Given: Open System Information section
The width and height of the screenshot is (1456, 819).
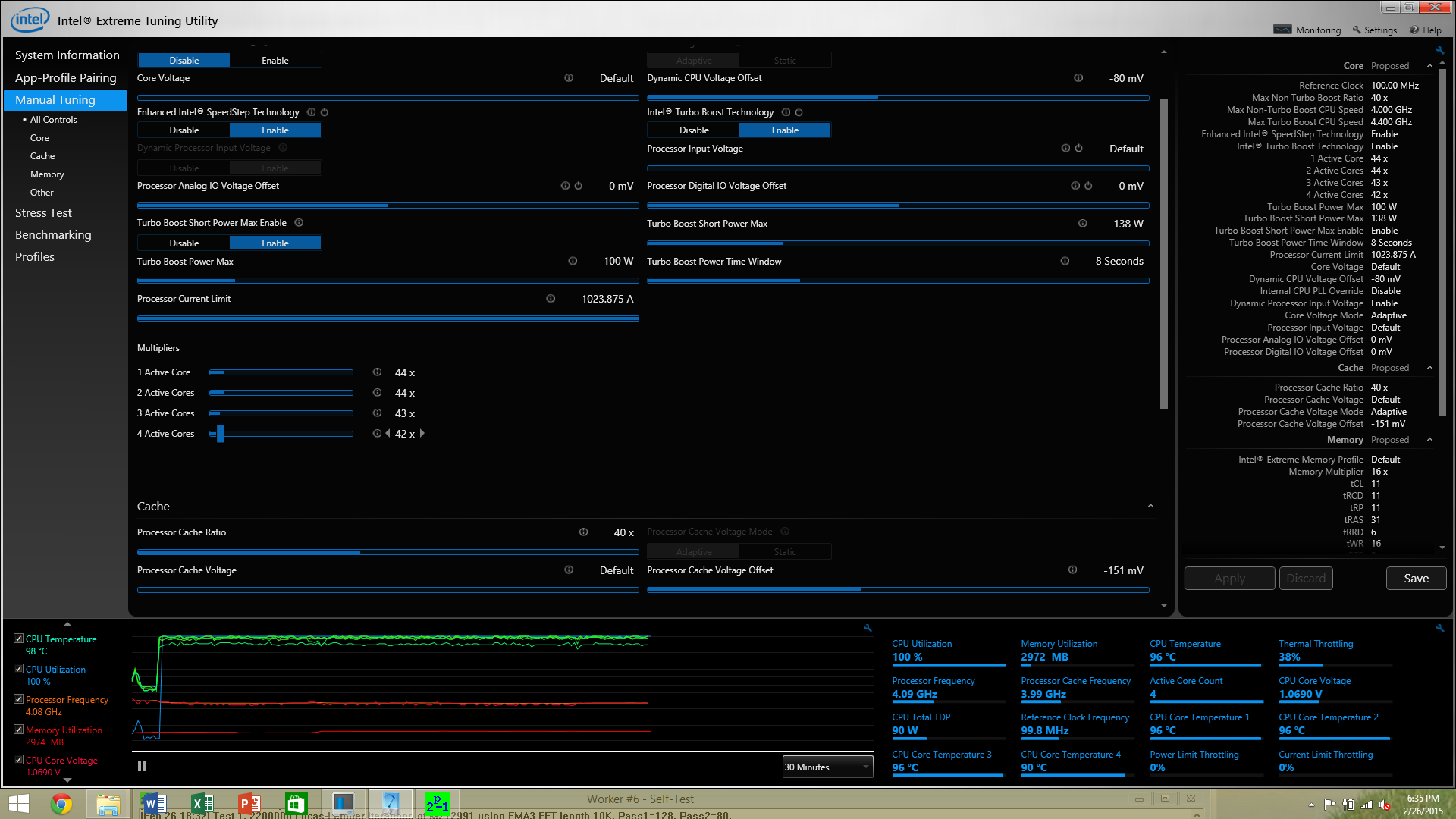Looking at the screenshot, I should click(x=67, y=55).
